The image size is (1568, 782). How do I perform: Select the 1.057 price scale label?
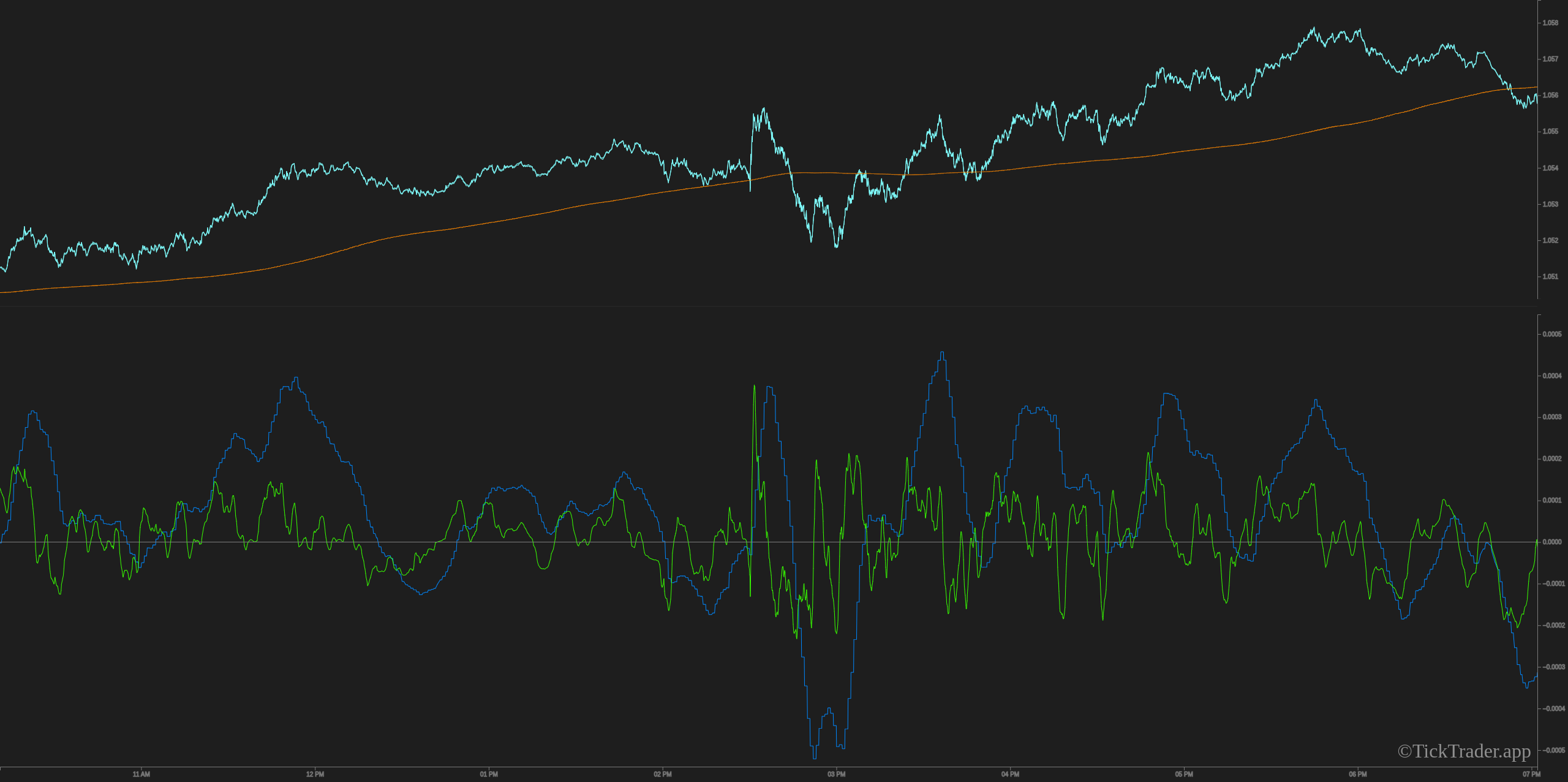coord(1550,59)
